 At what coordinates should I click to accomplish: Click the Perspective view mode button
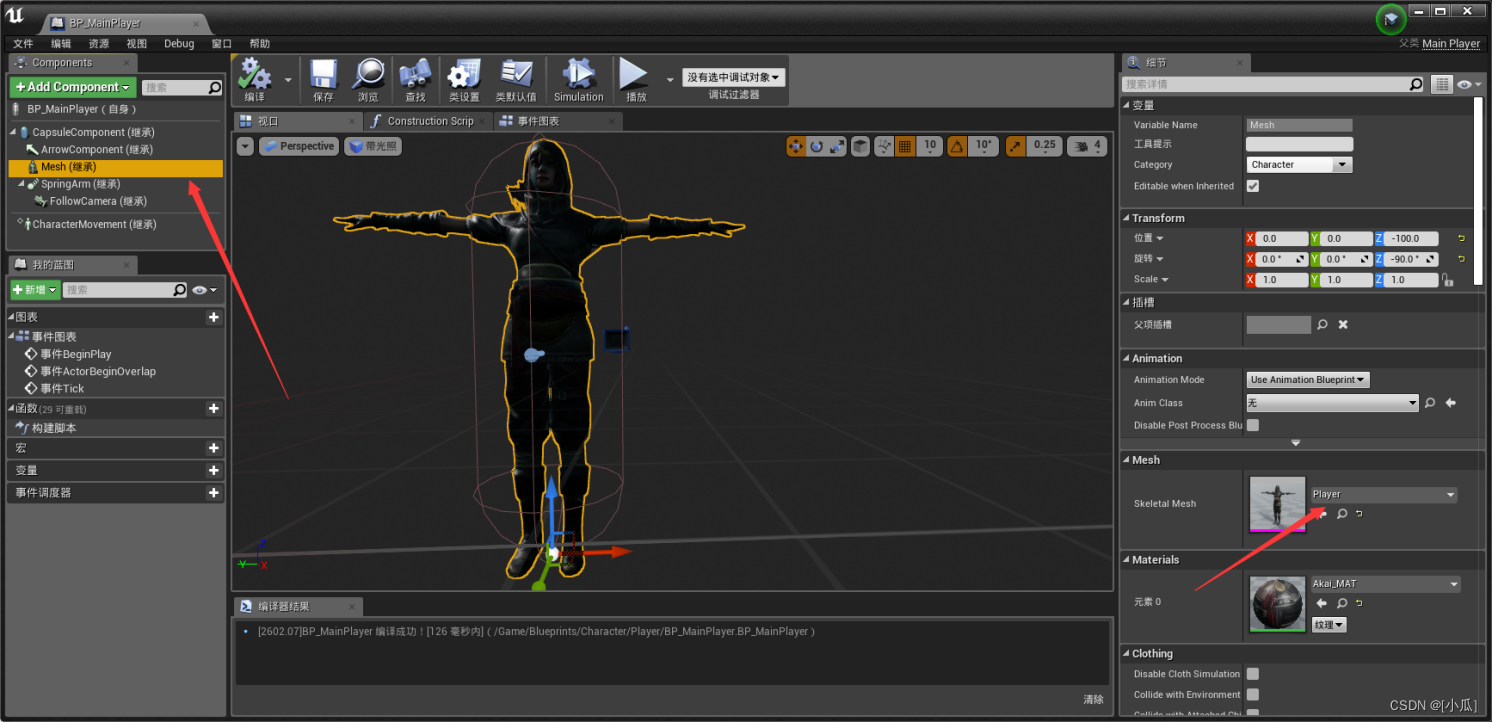coord(299,146)
